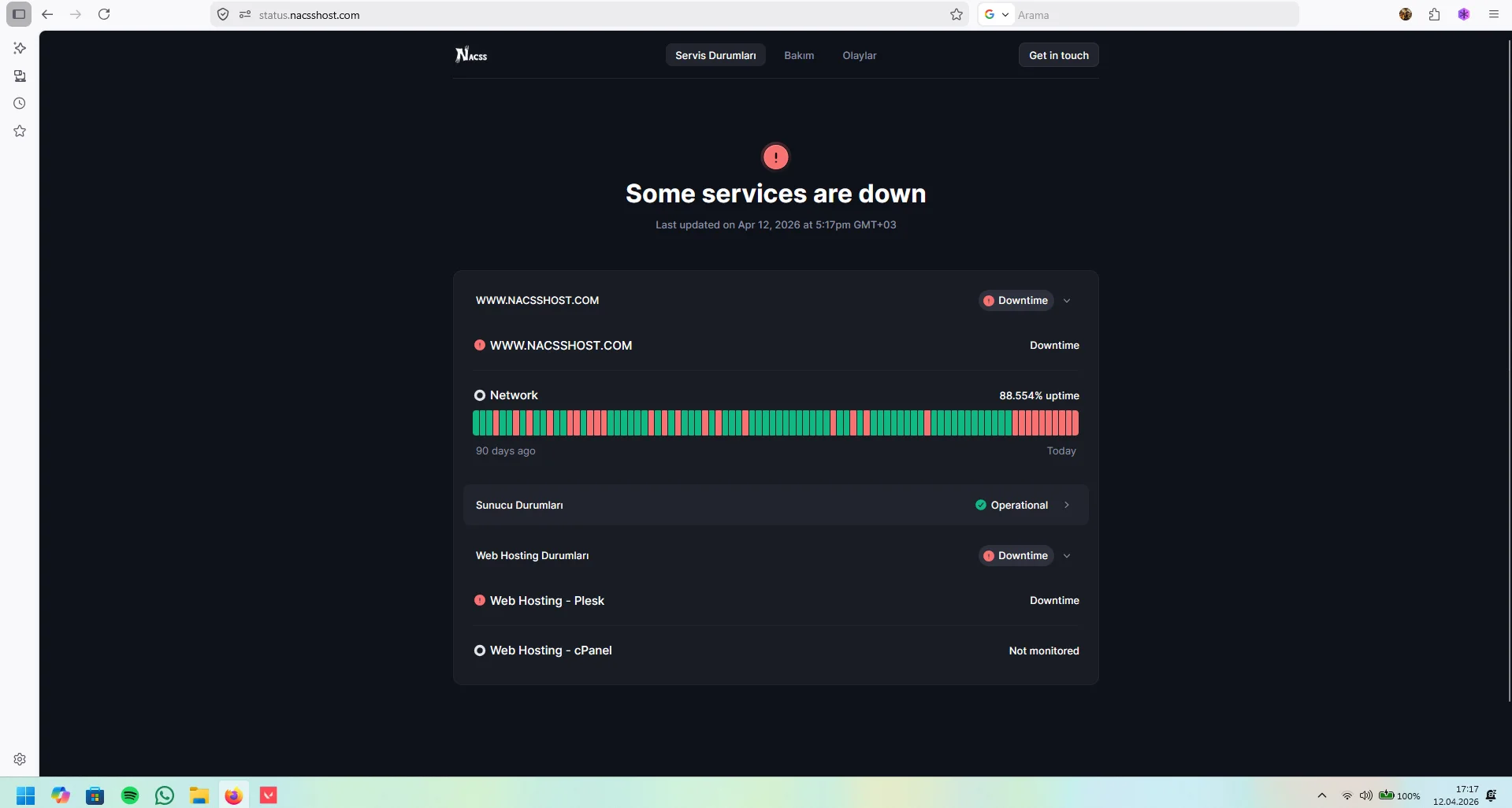Click the Nacss logo in the header

pos(471,54)
